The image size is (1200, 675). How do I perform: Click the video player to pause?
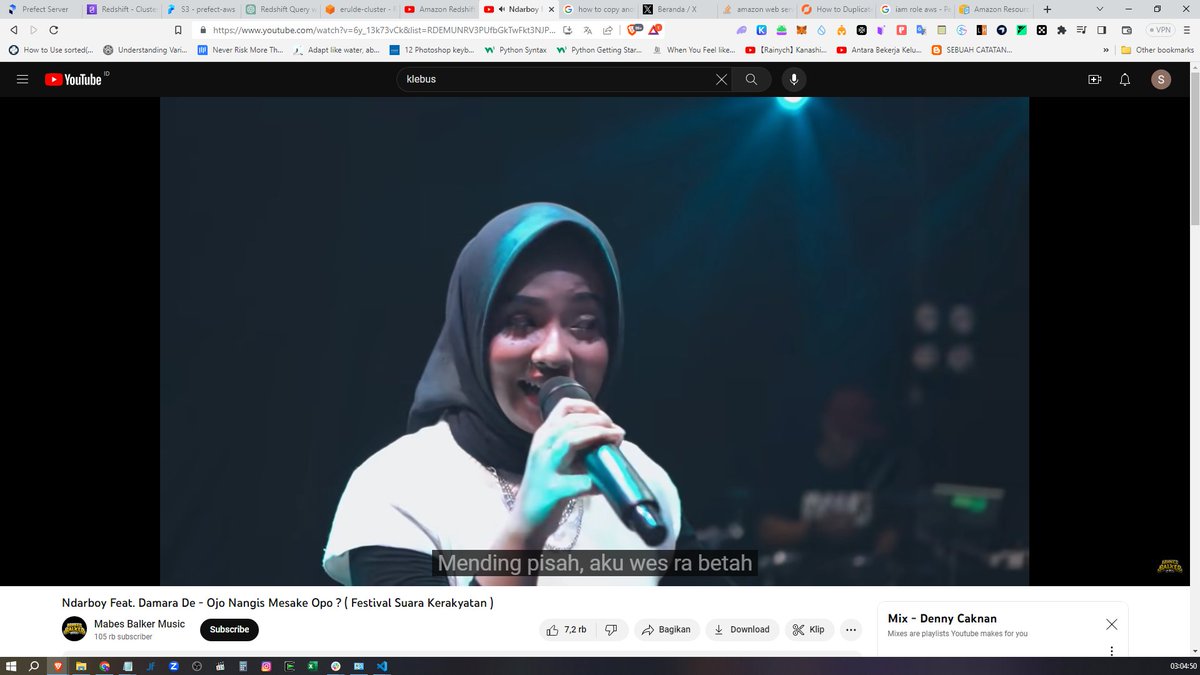coord(594,340)
